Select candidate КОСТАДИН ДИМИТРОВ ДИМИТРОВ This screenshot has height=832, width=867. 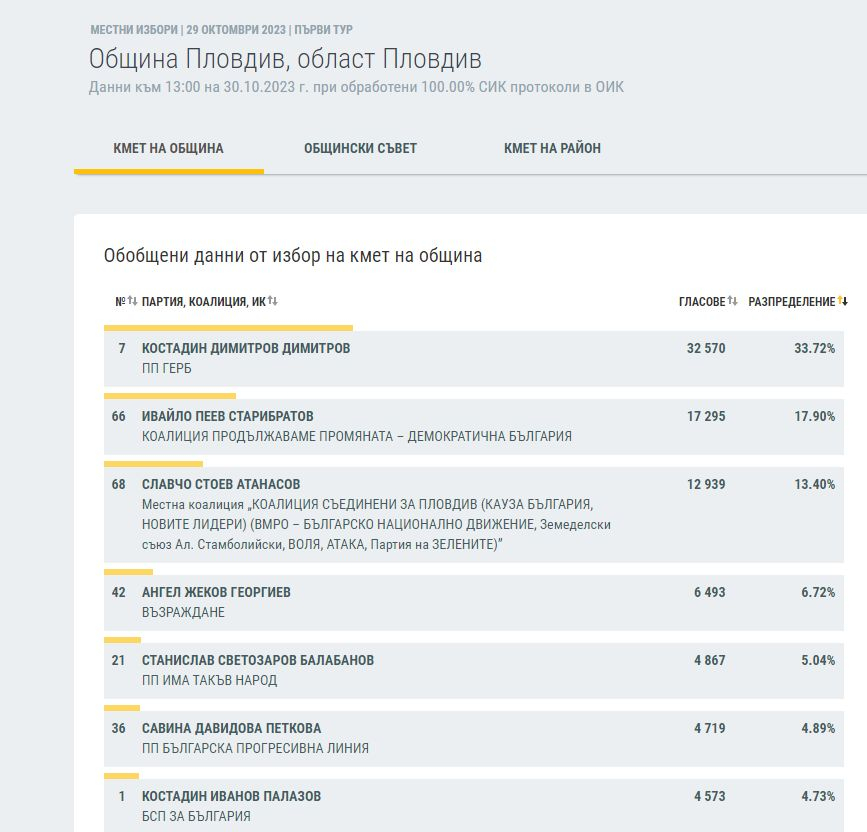point(246,348)
